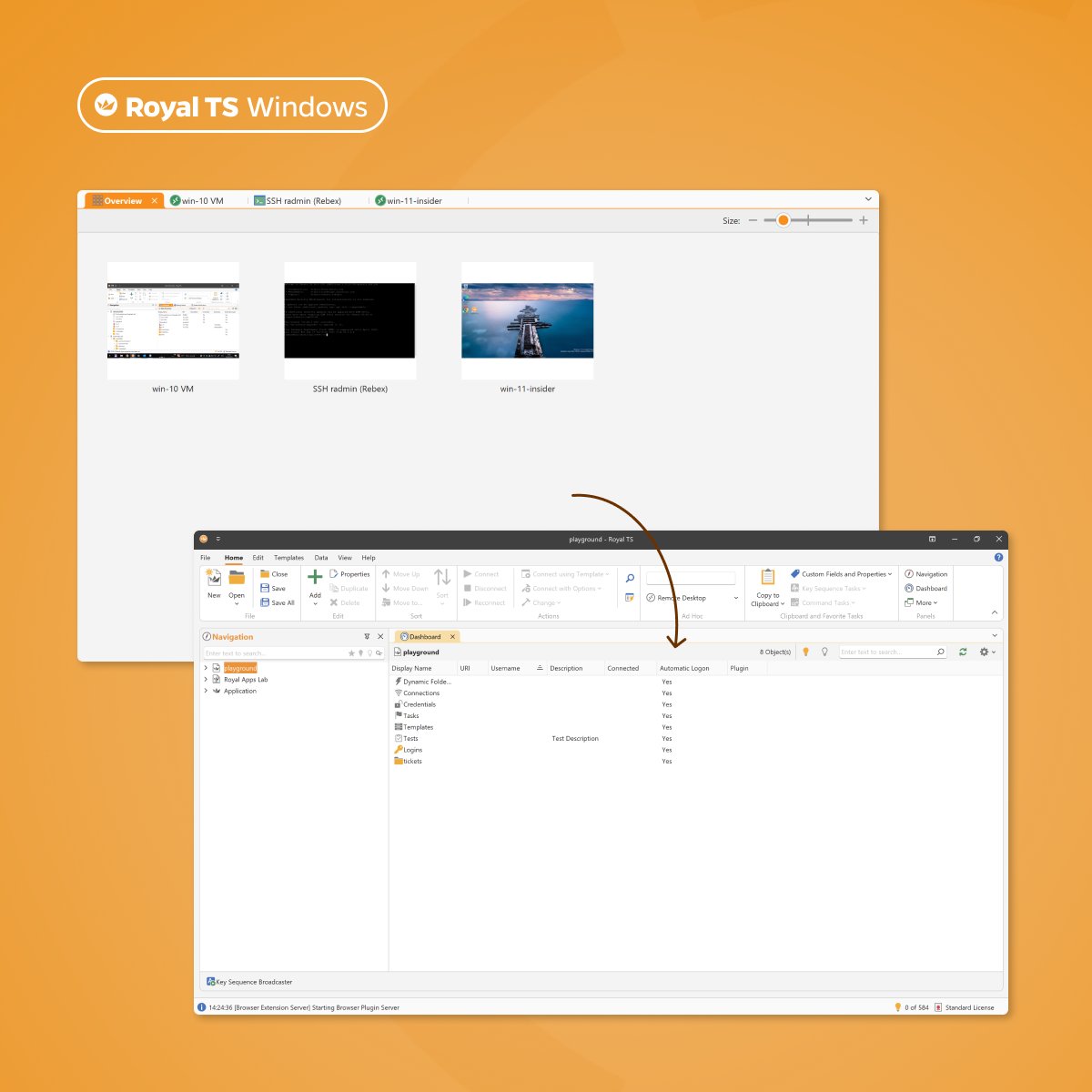Open the Remote Desktop ad hoc dropdown
This screenshot has height=1092, width=1092.
pyautogui.click(x=736, y=598)
